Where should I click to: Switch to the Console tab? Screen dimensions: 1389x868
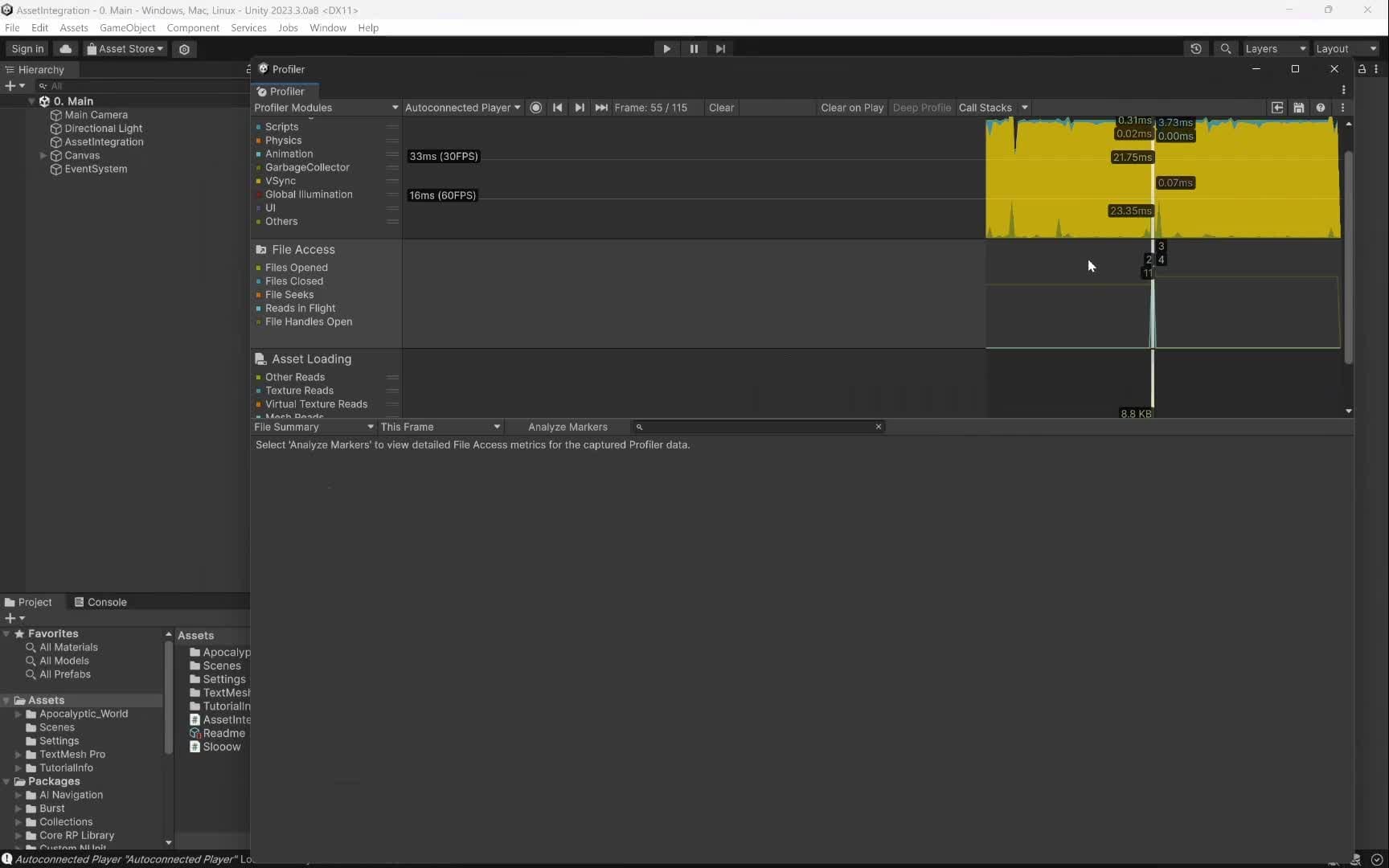tap(107, 601)
